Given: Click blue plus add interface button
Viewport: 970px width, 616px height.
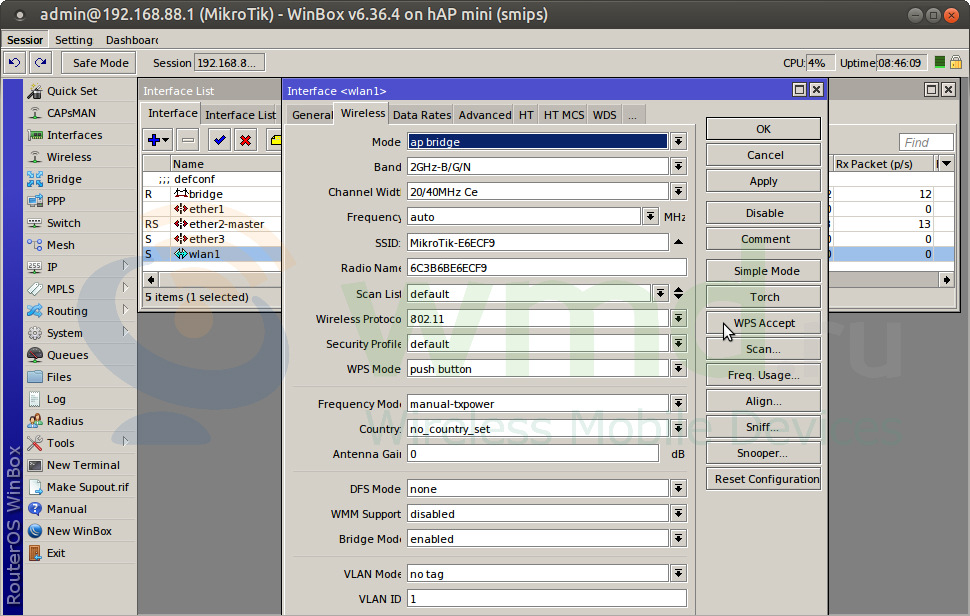Looking at the screenshot, I should (x=158, y=140).
